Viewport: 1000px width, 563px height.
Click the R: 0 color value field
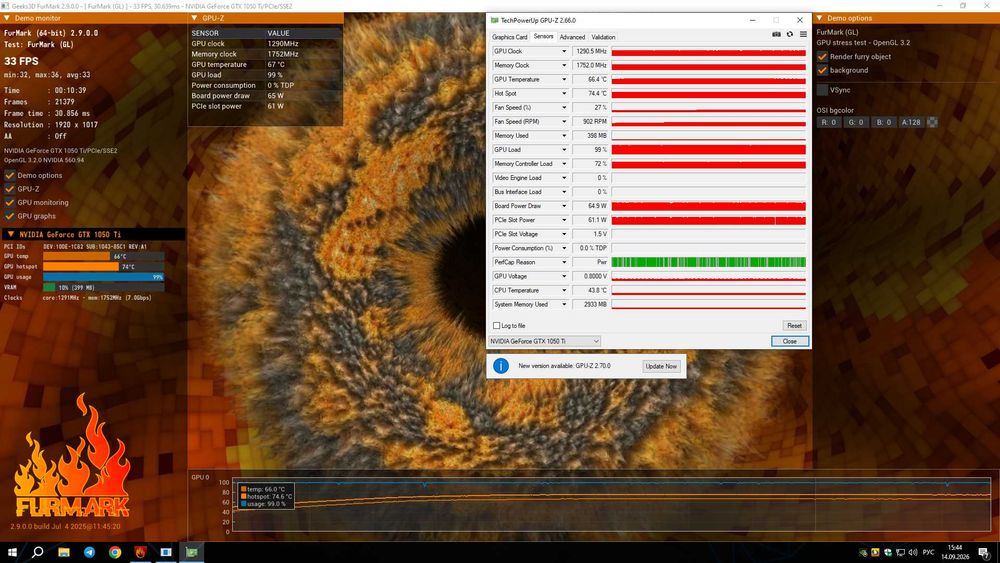(828, 122)
